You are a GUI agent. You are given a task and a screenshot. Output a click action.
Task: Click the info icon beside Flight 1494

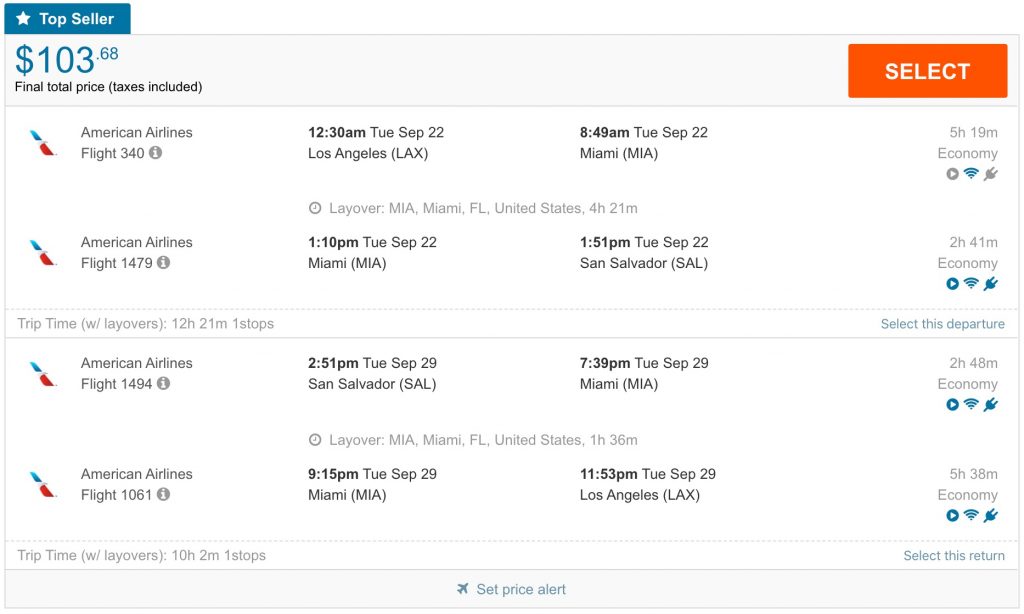click(163, 384)
